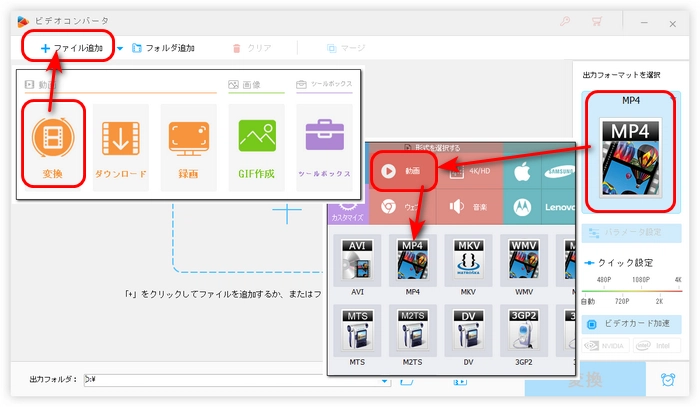
Task: Switch to the 音楽 format tab
Action: pos(468,206)
